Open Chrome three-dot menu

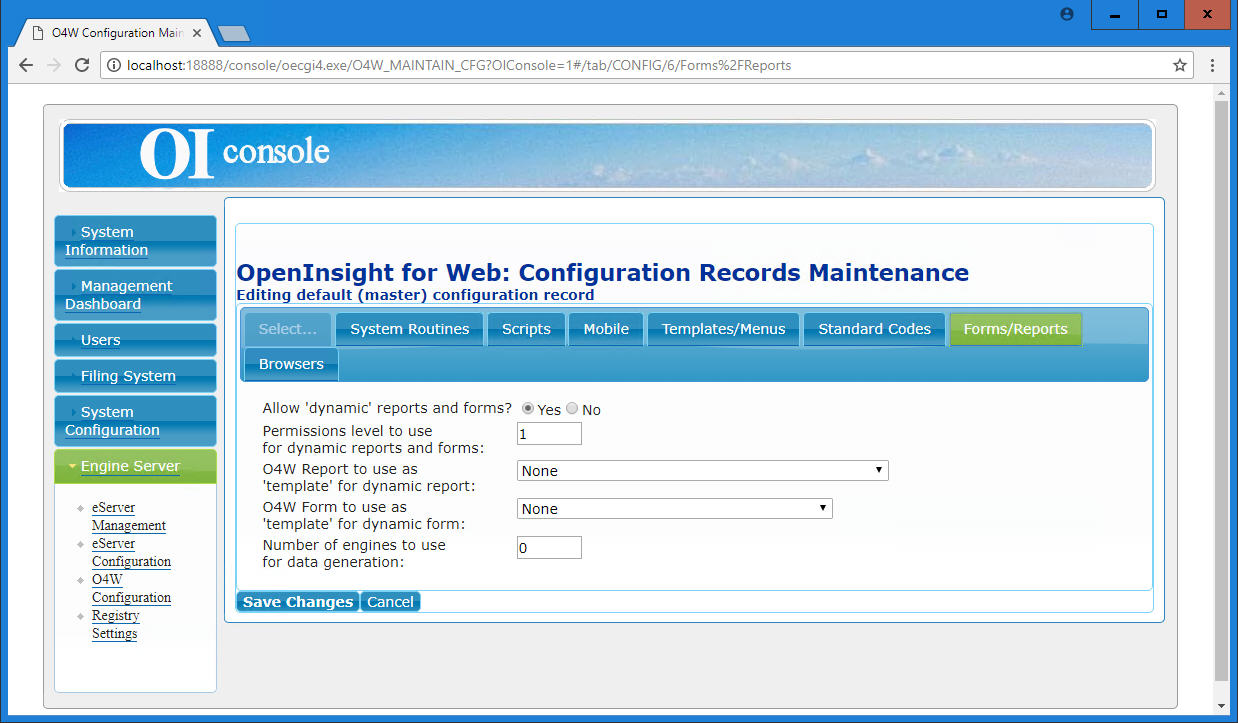coord(1213,65)
